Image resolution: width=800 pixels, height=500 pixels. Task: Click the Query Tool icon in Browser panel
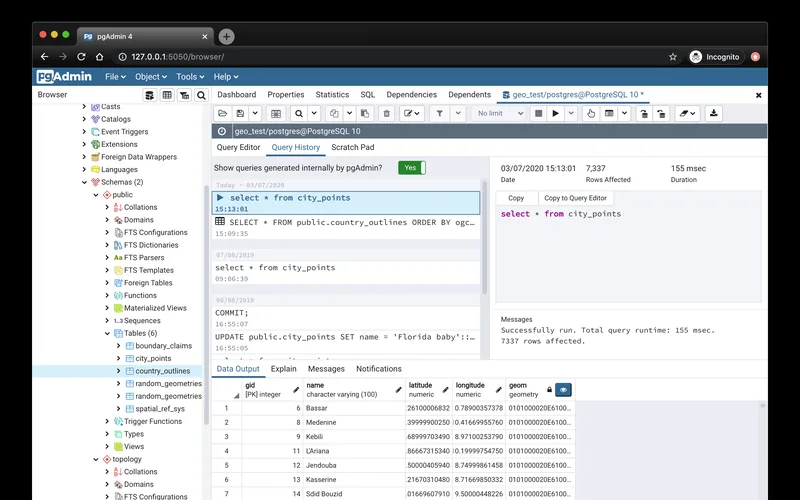coord(149,95)
